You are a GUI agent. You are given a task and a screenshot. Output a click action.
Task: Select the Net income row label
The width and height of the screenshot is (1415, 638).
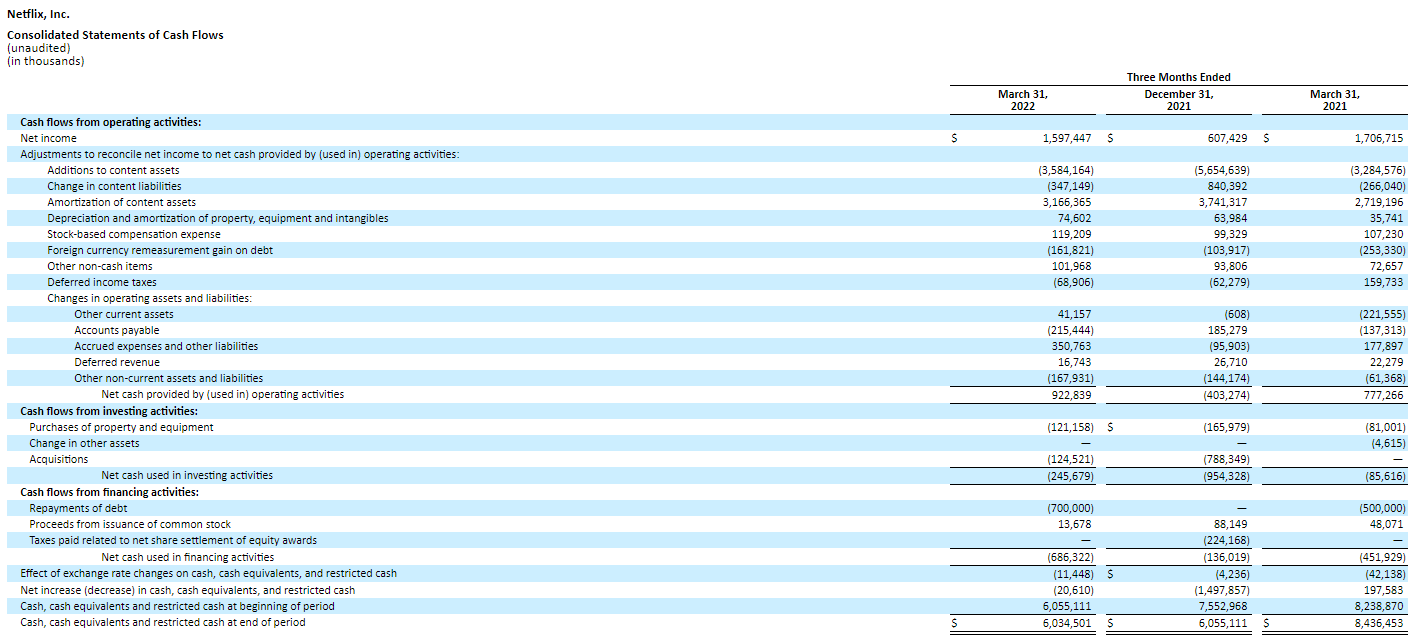[48, 138]
